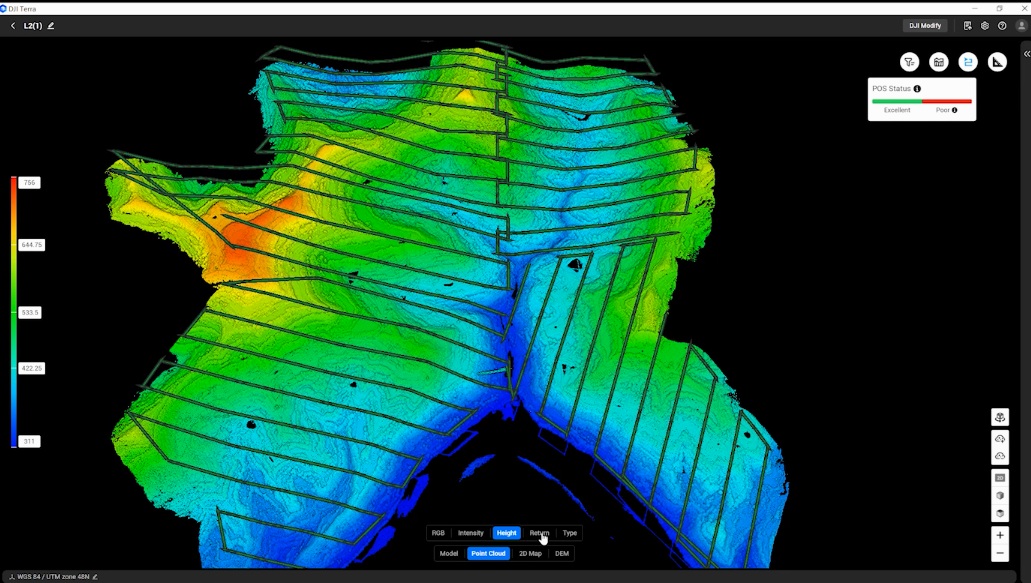1031x583 pixels.
Task: Open the help question mark icon
Action: coord(1002,26)
